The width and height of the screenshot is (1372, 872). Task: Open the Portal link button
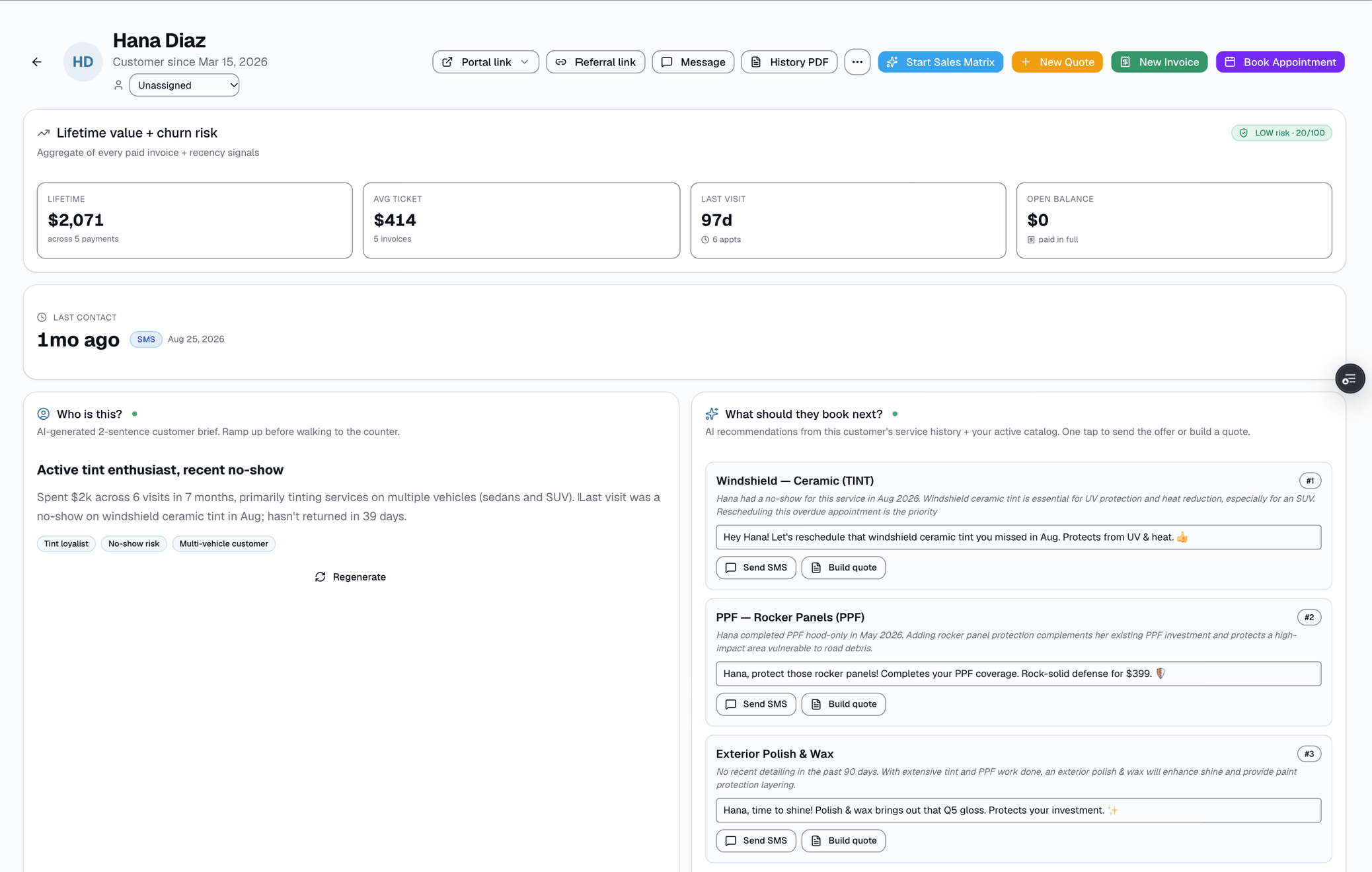point(486,62)
